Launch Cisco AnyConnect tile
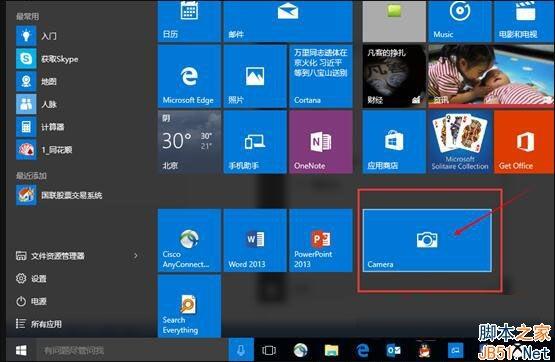 pyautogui.click(x=189, y=240)
